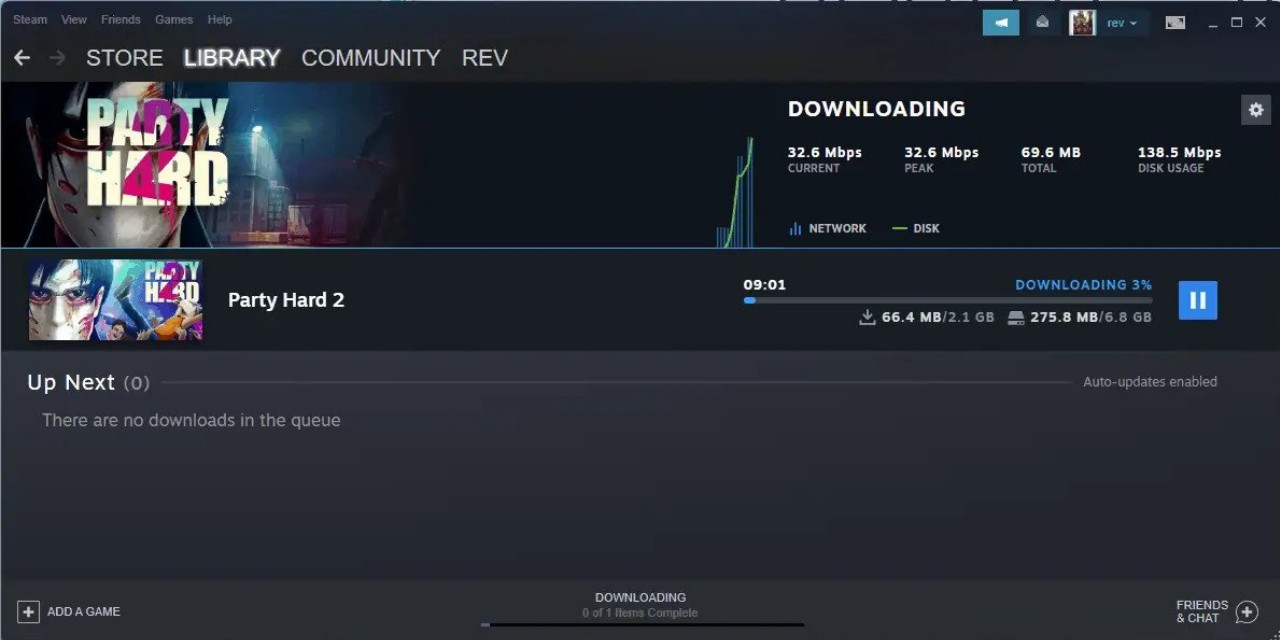This screenshot has width=1280, height=640.
Task: Click the Friends & Chat plus icon
Action: 1247,611
